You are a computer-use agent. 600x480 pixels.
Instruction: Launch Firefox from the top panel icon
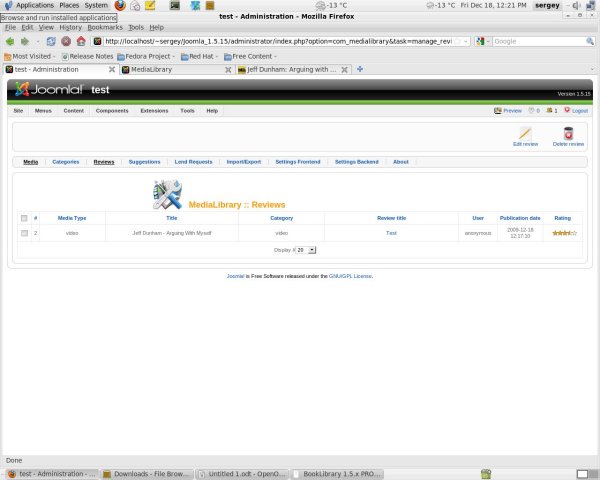[x=120, y=5]
